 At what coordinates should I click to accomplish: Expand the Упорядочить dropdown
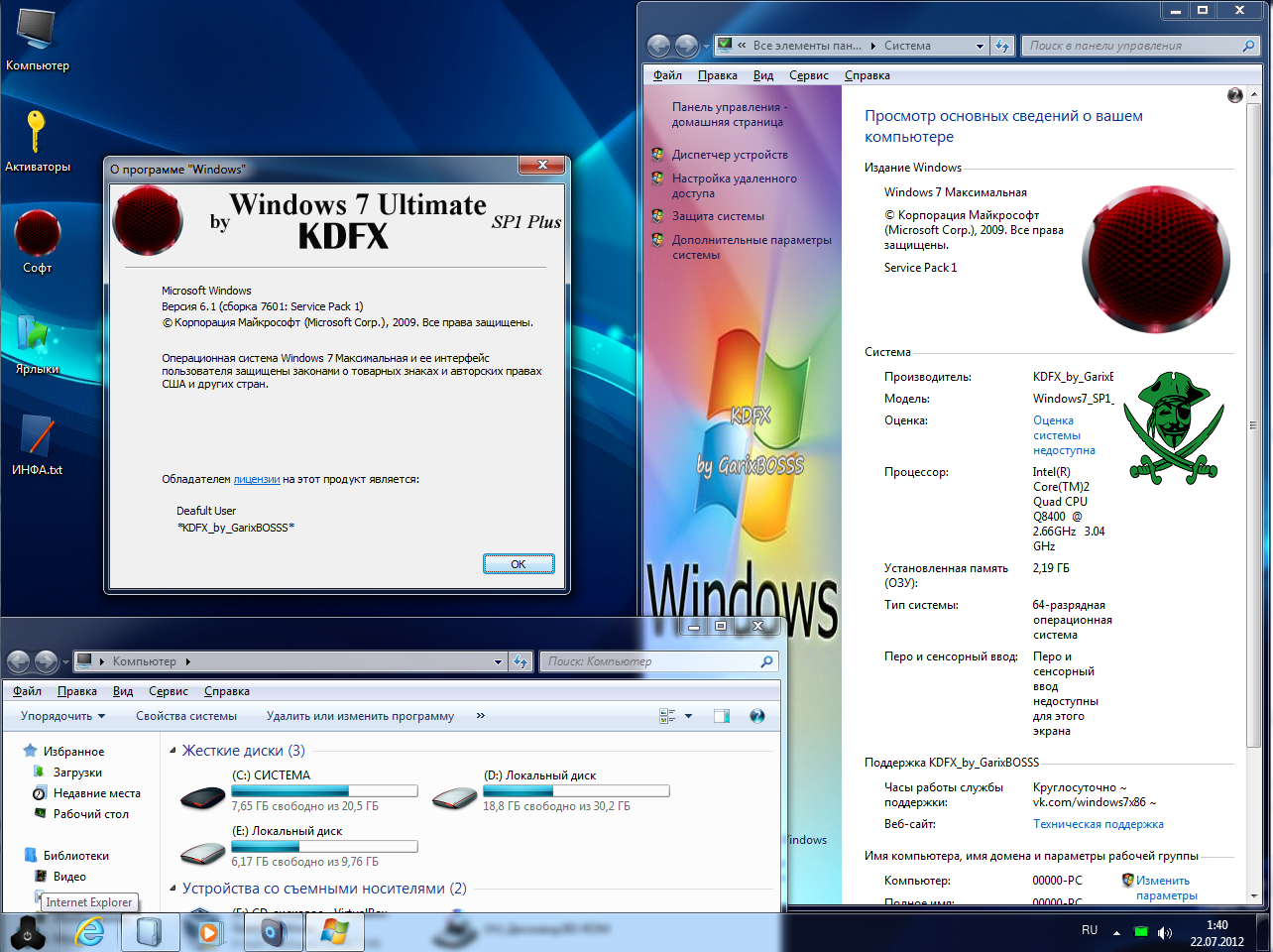pos(63,716)
